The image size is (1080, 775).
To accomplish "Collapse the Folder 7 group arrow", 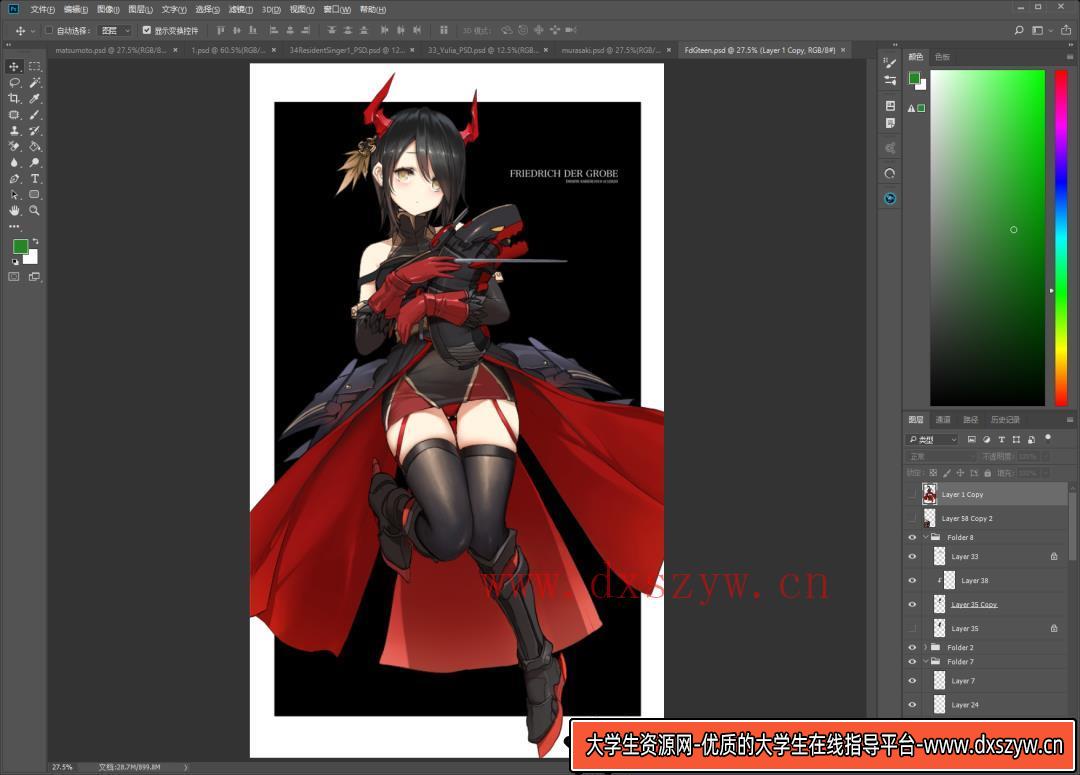I will [926, 661].
